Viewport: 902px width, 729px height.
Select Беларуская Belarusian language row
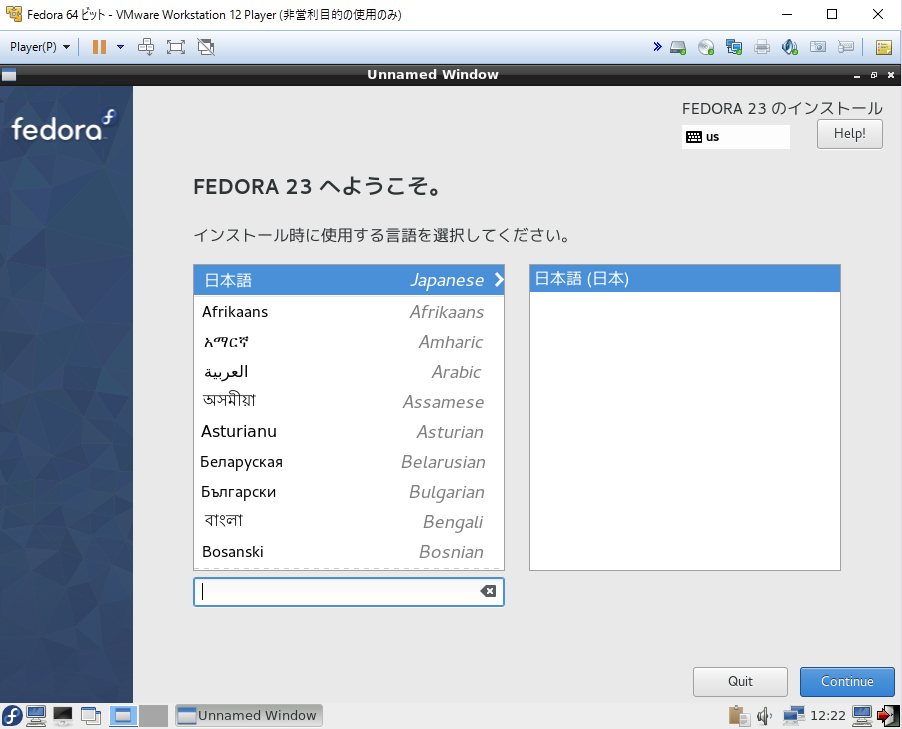click(x=349, y=461)
